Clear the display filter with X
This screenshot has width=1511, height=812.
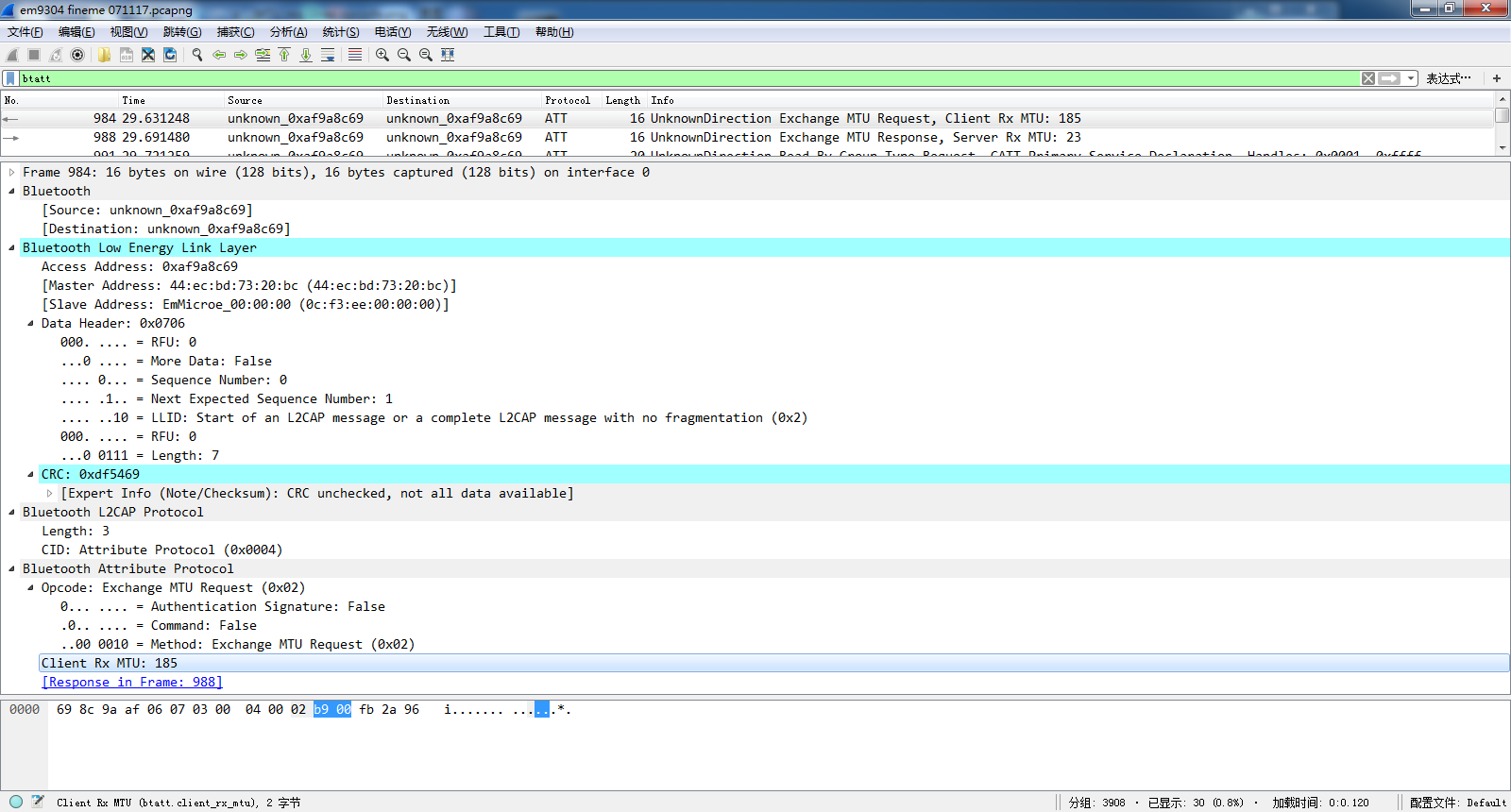point(1368,78)
